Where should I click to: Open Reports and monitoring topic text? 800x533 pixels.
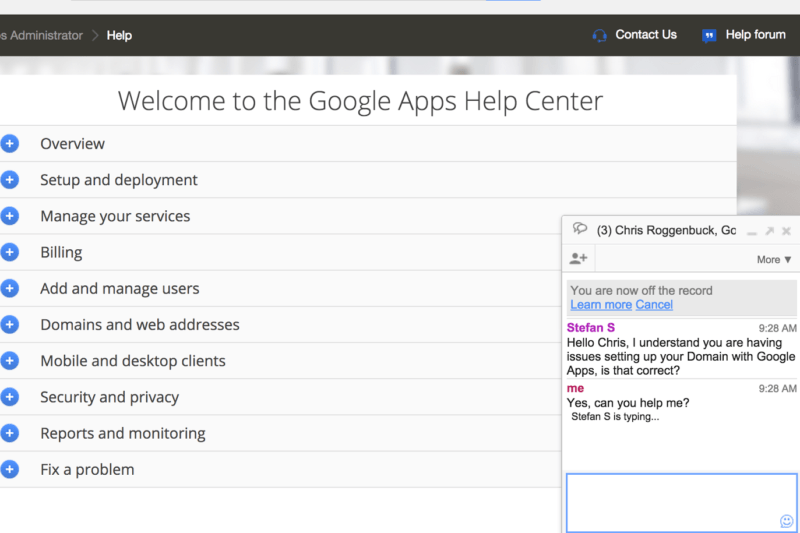coord(123,434)
